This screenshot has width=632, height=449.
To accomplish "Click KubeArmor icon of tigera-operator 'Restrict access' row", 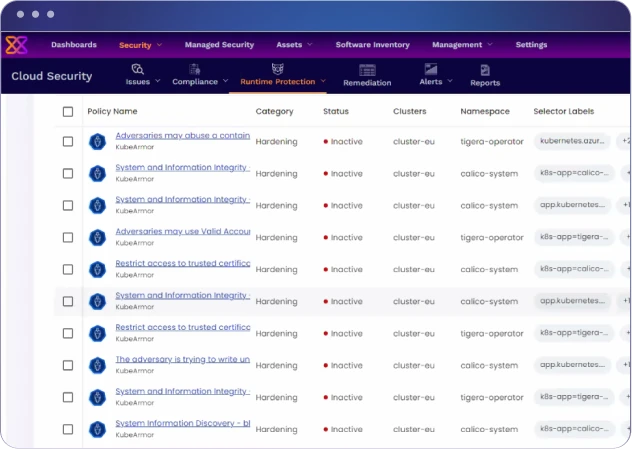I will point(97,333).
